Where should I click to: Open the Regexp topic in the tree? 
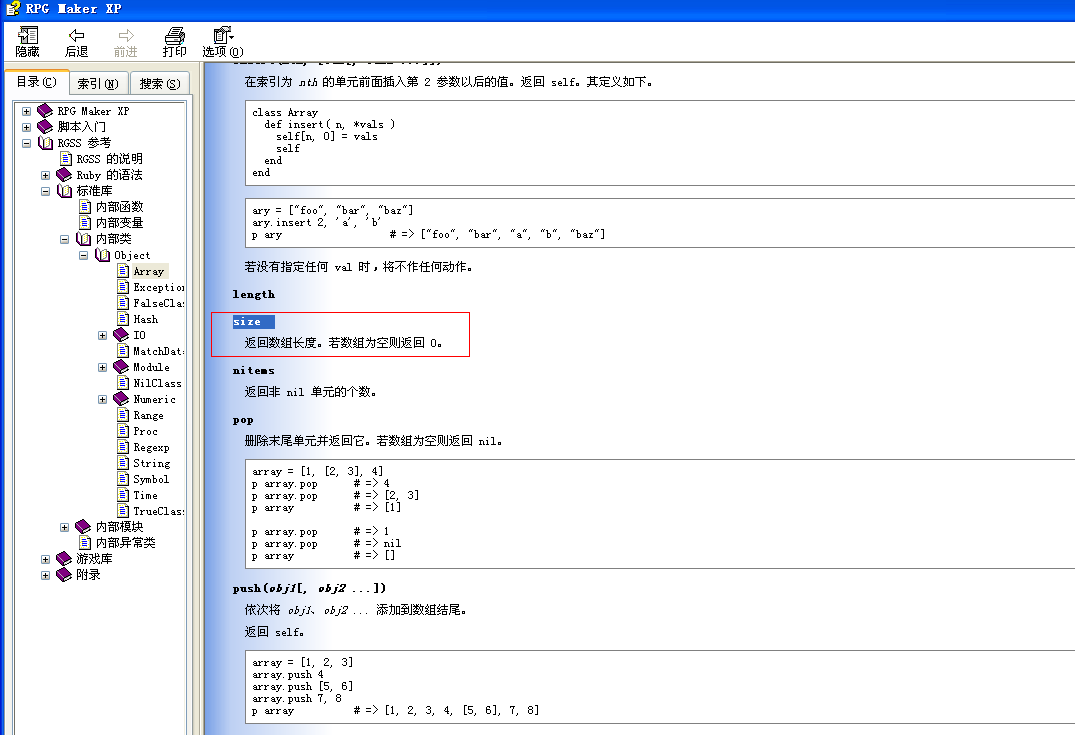[151, 447]
